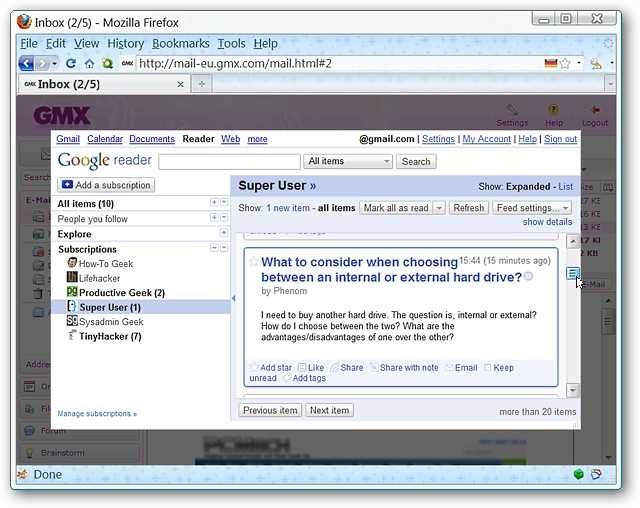Click the Search button
Image resolution: width=640 pixels, height=508 pixels.
pos(416,162)
